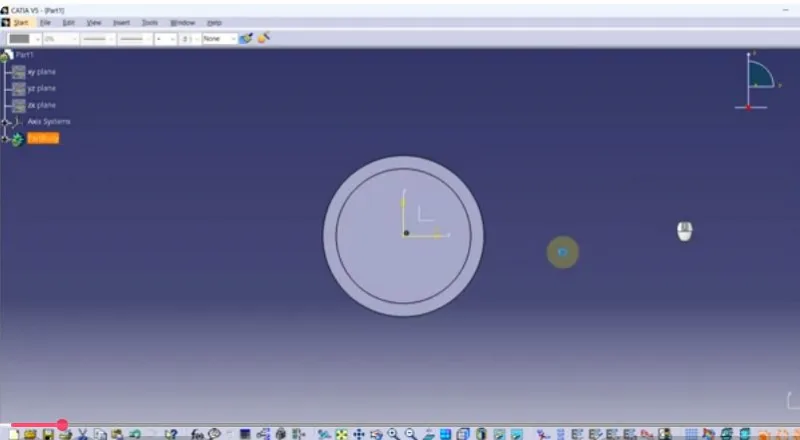Viewport: 800px width, 440px height.
Task: Select highlighted PartBody in tree
Action: click(x=43, y=138)
